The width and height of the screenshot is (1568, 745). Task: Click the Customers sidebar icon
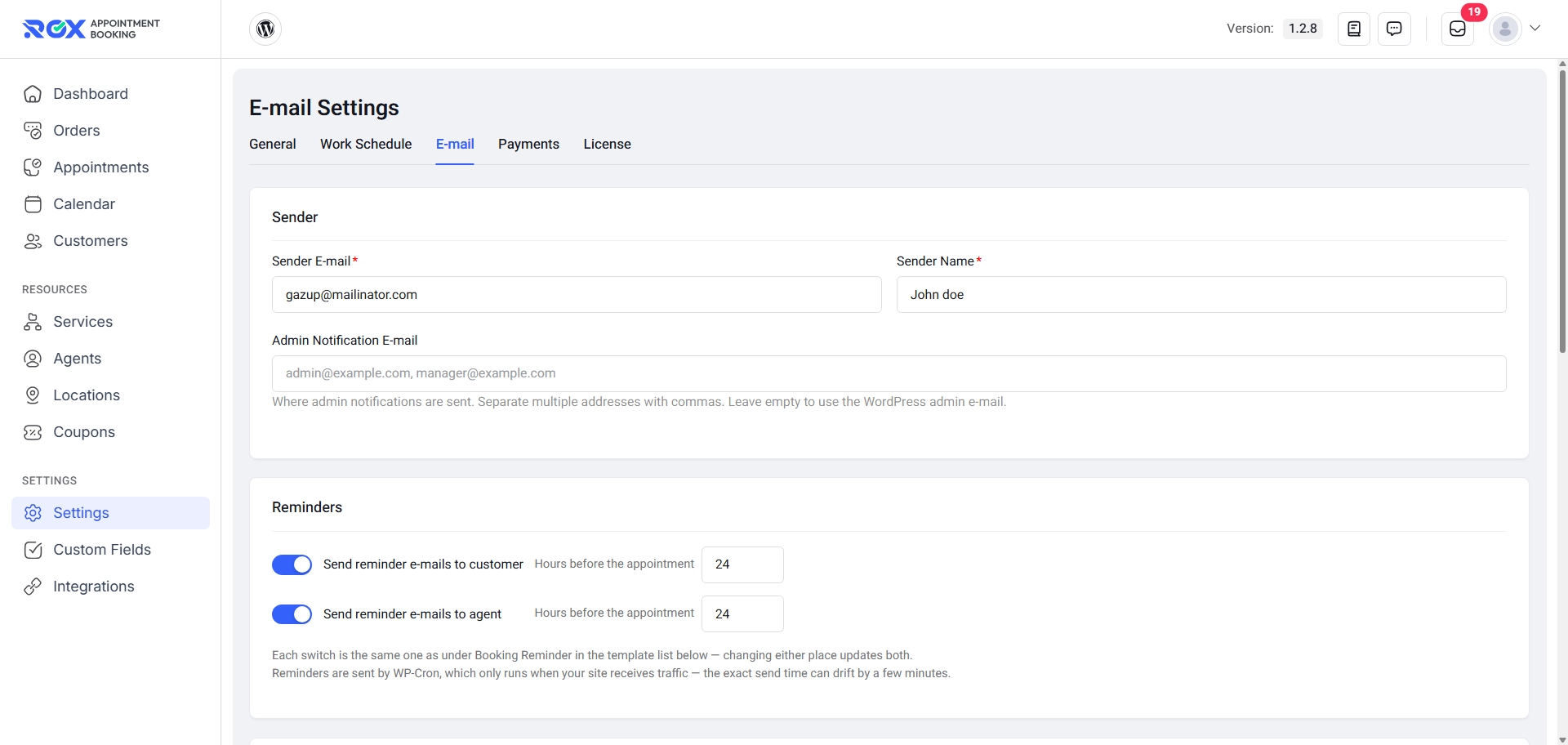pyautogui.click(x=33, y=241)
